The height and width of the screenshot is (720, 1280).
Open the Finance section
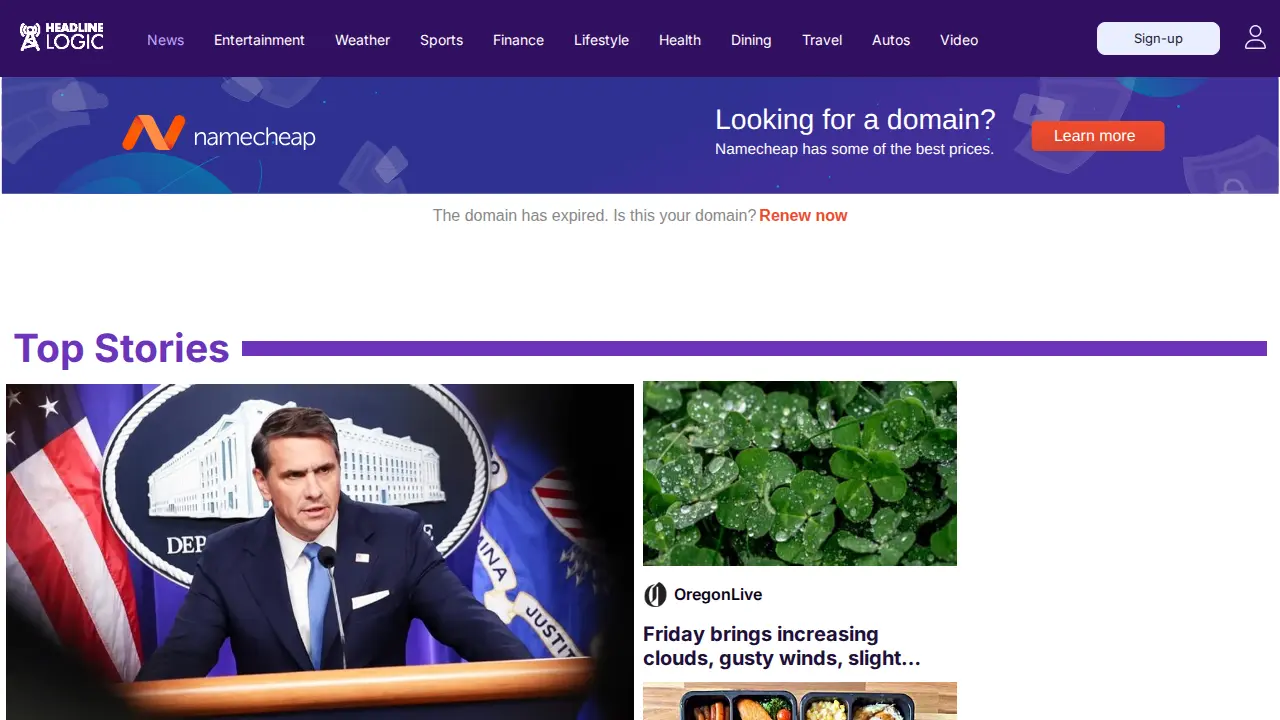point(518,40)
